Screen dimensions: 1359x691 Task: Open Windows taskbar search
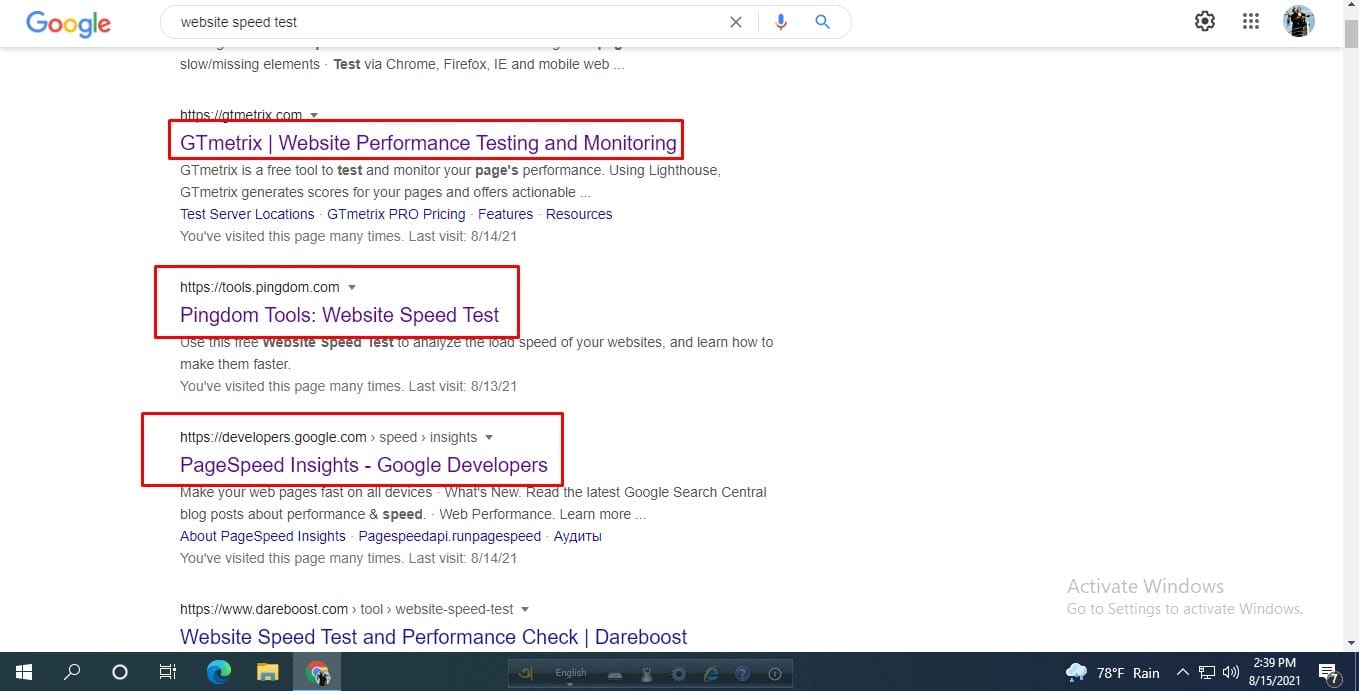tap(71, 672)
